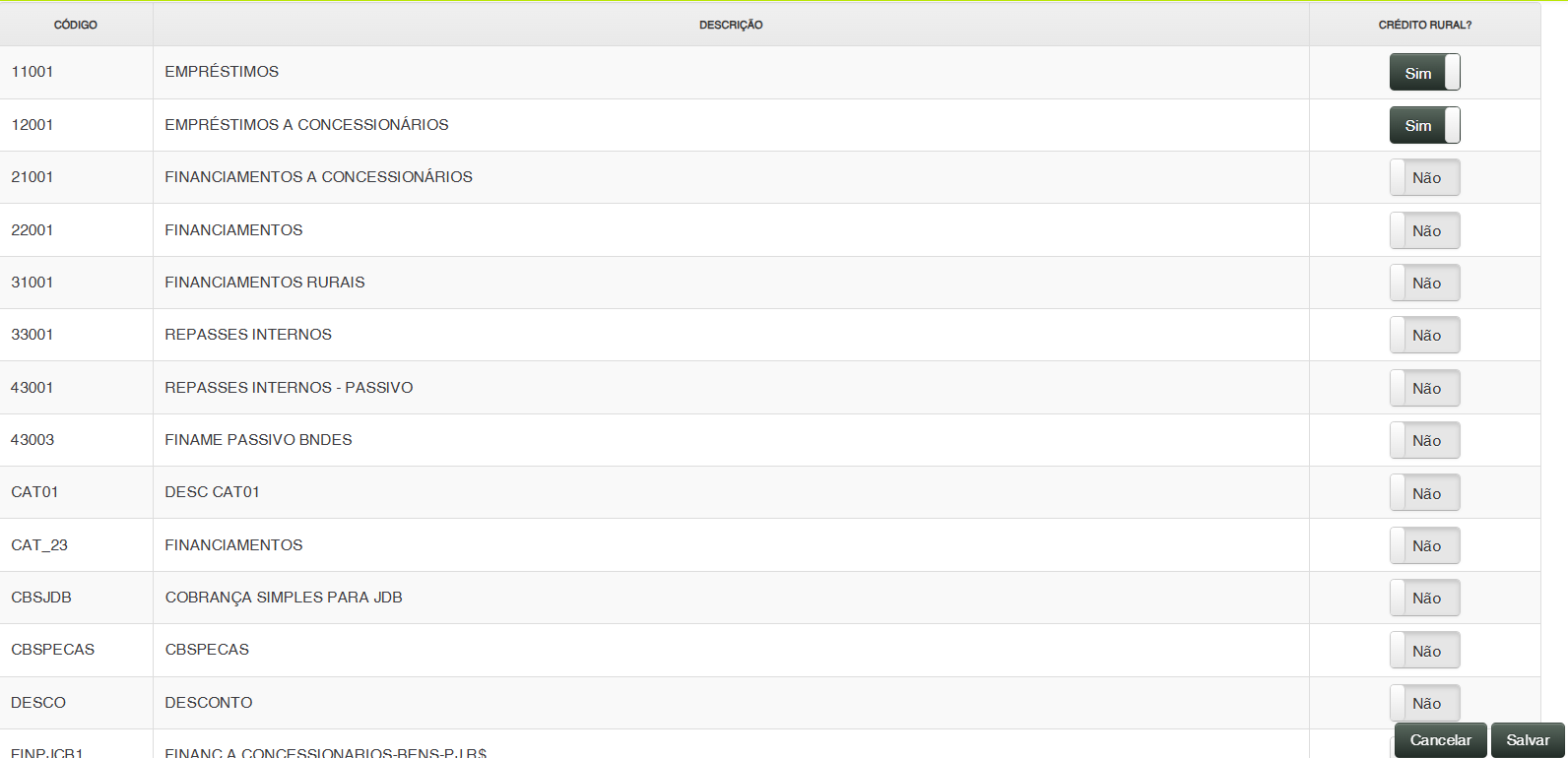Image resolution: width=1568 pixels, height=758 pixels.
Task: Switch on Crédito Rural for code 33001
Action: (x=1424, y=336)
